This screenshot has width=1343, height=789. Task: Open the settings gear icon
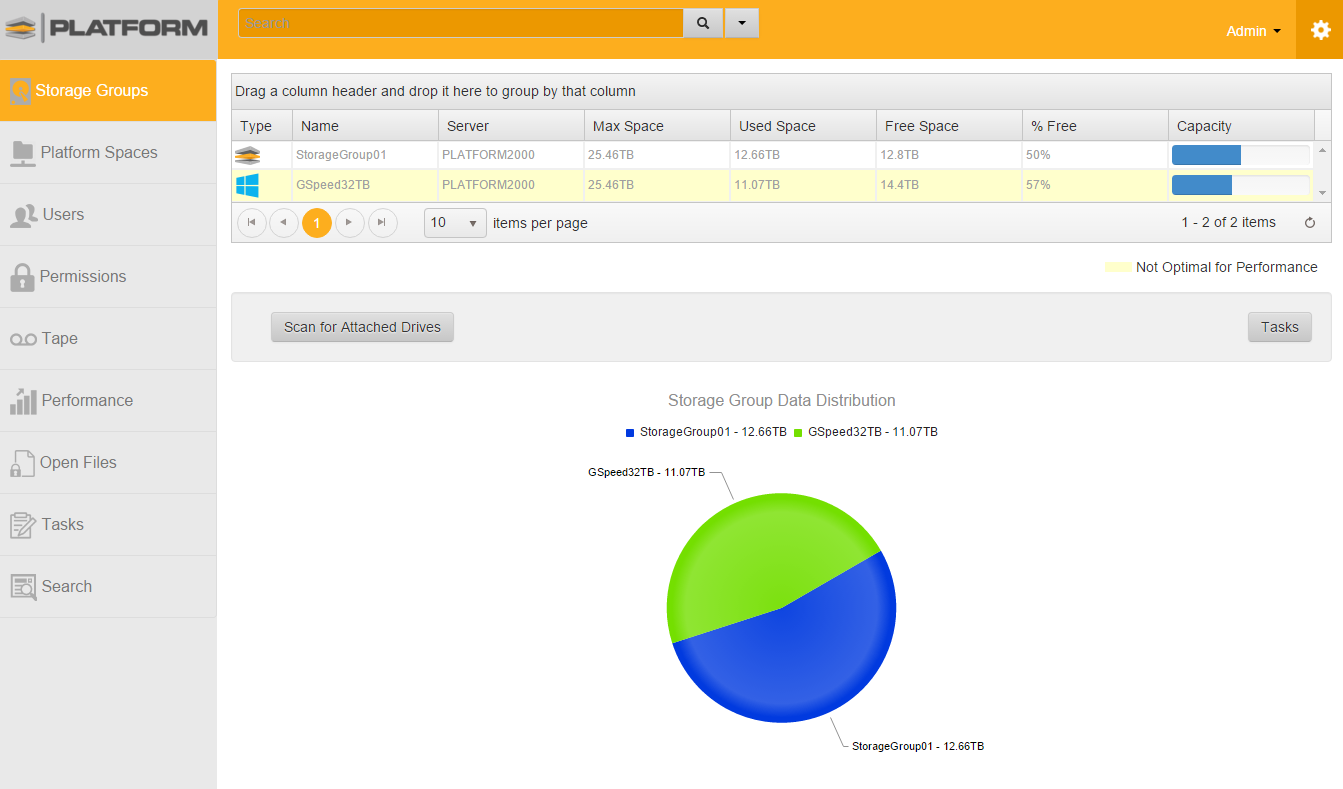1320,30
